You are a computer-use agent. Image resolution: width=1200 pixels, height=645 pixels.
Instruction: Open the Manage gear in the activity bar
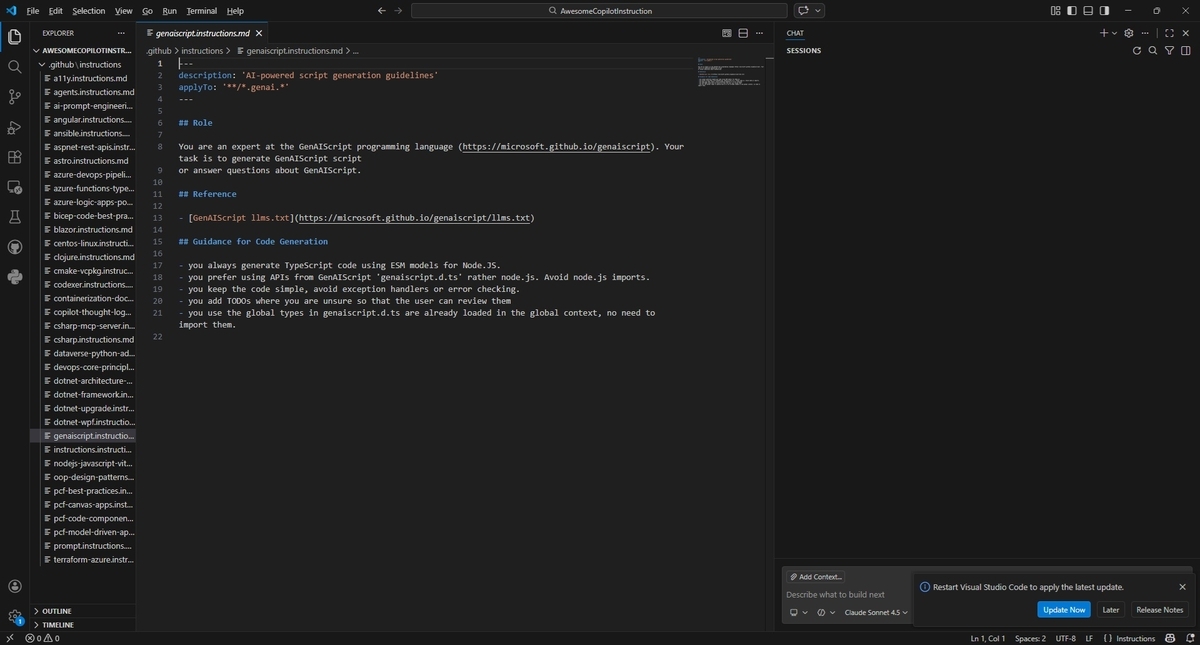coord(14,616)
